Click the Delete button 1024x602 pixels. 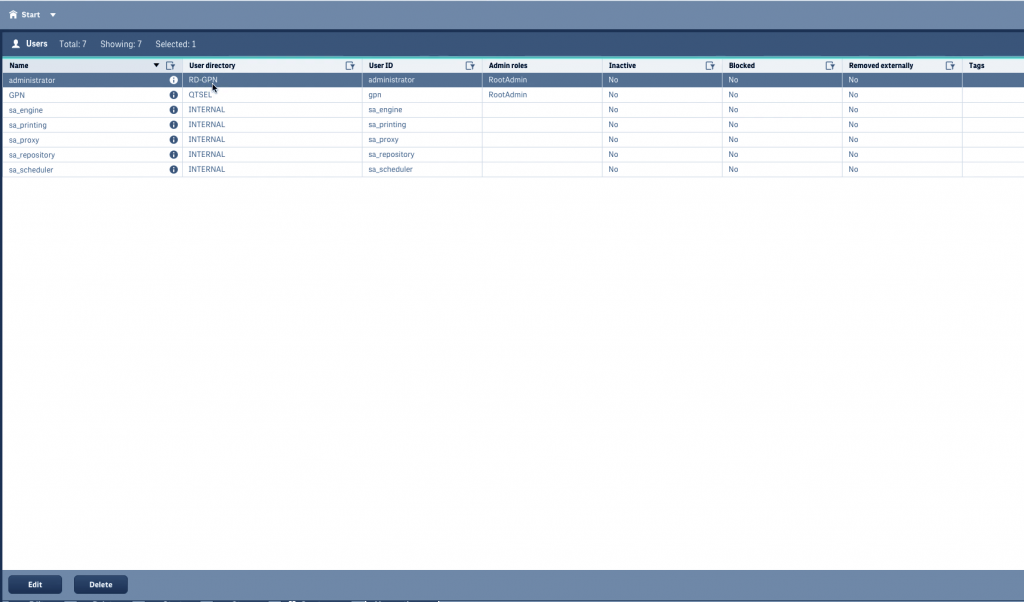(101, 584)
